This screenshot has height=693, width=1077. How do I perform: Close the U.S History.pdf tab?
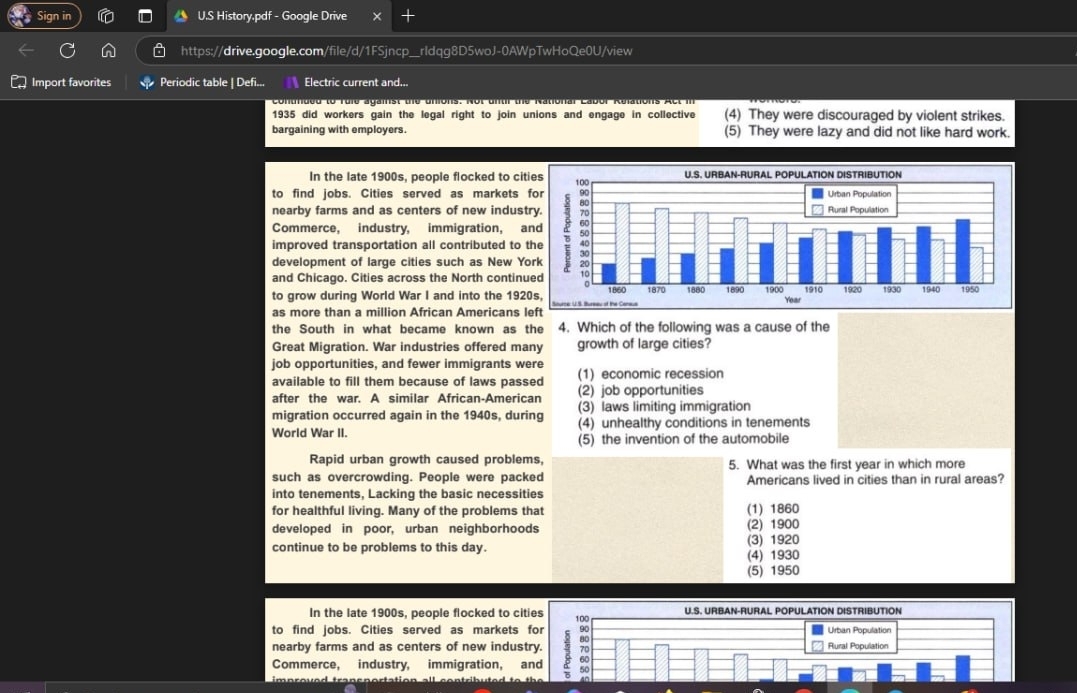[377, 16]
